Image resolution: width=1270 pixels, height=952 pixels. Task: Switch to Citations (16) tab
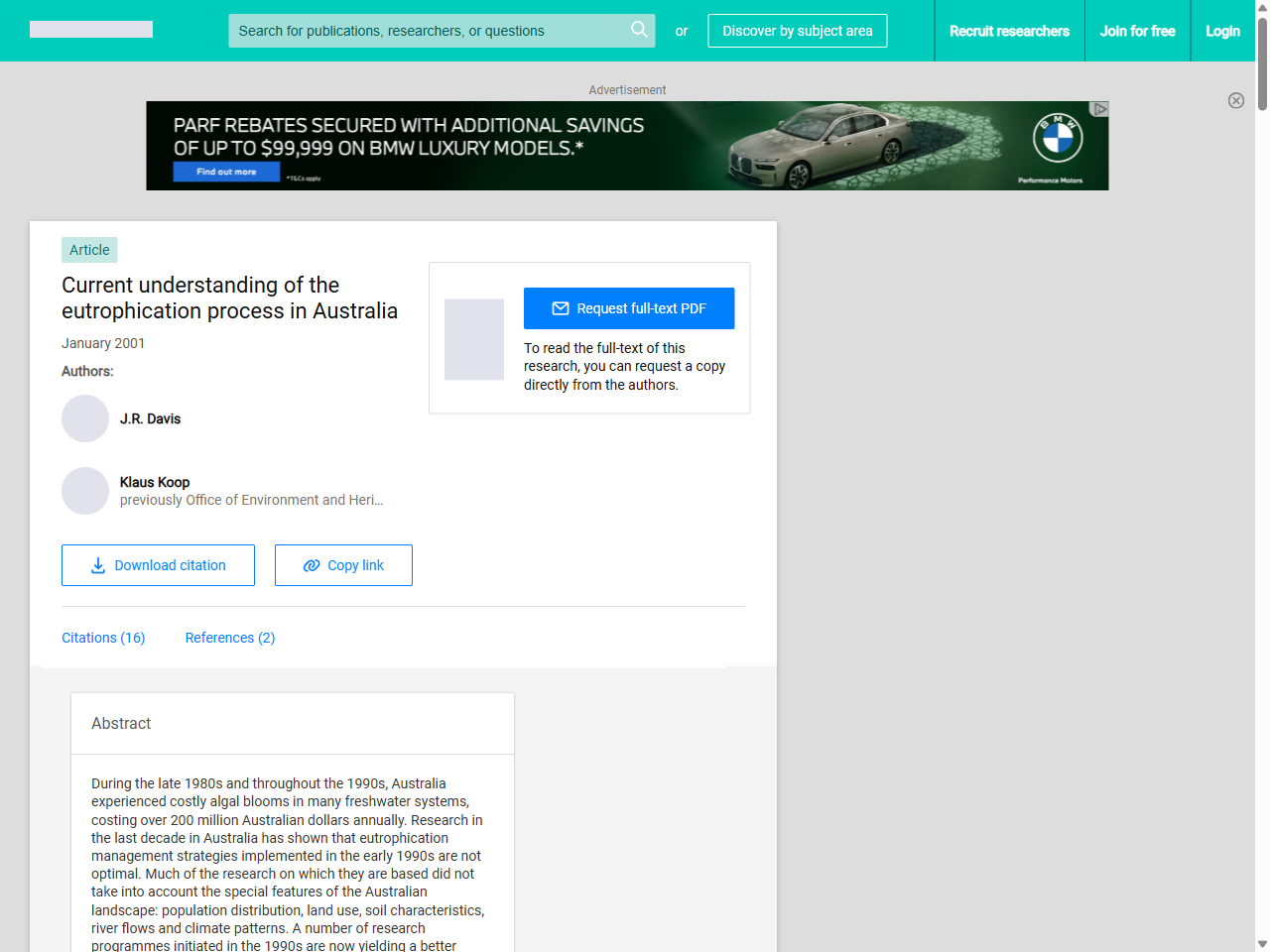point(103,638)
